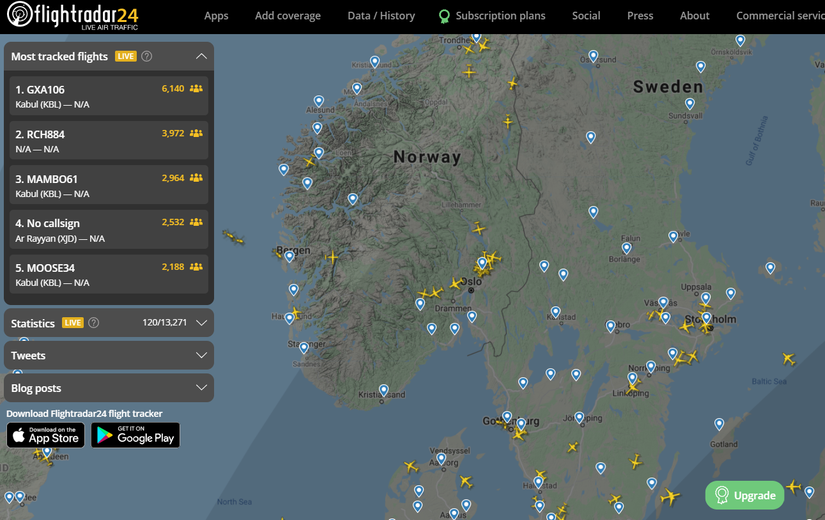Image resolution: width=825 pixels, height=520 pixels.
Task: Expand the Statistics panel
Action: click(201, 323)
